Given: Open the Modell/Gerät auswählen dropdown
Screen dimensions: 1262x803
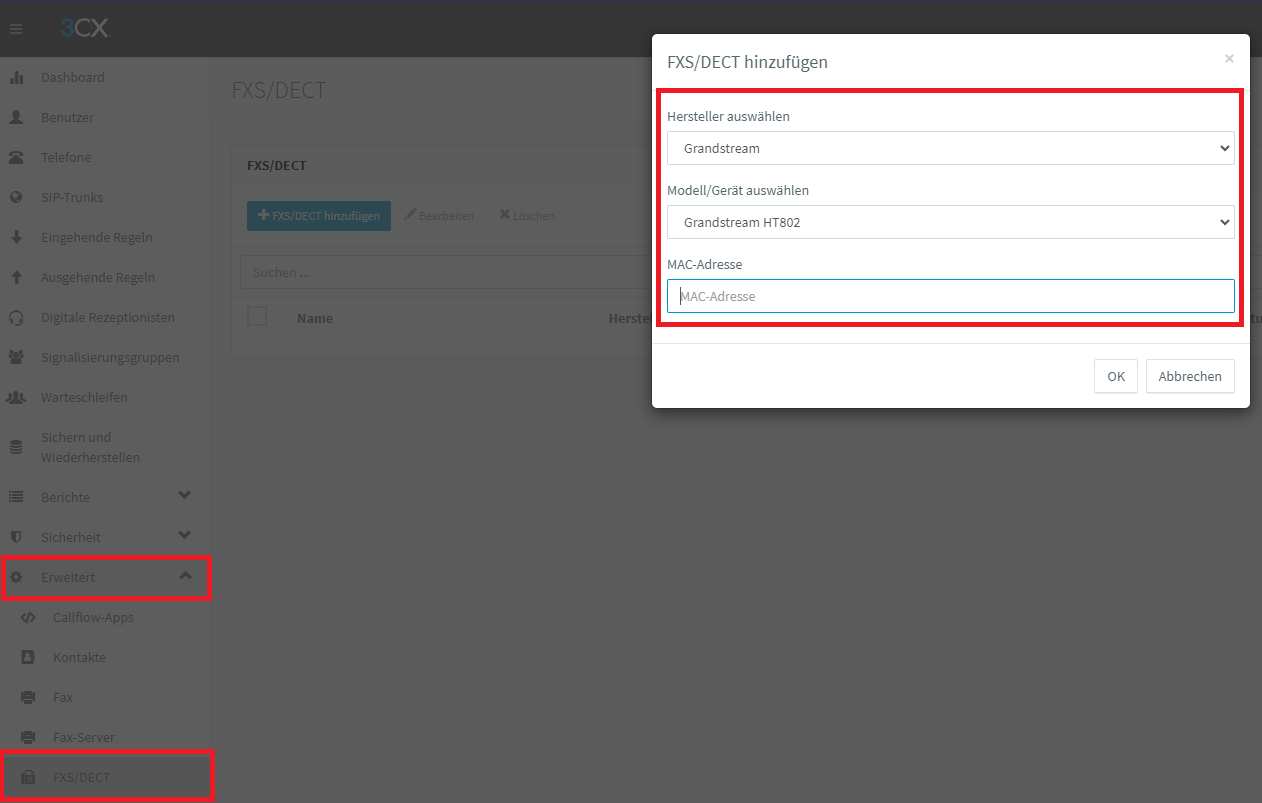Looking at the screenshot, I should [x=950, y=222].
